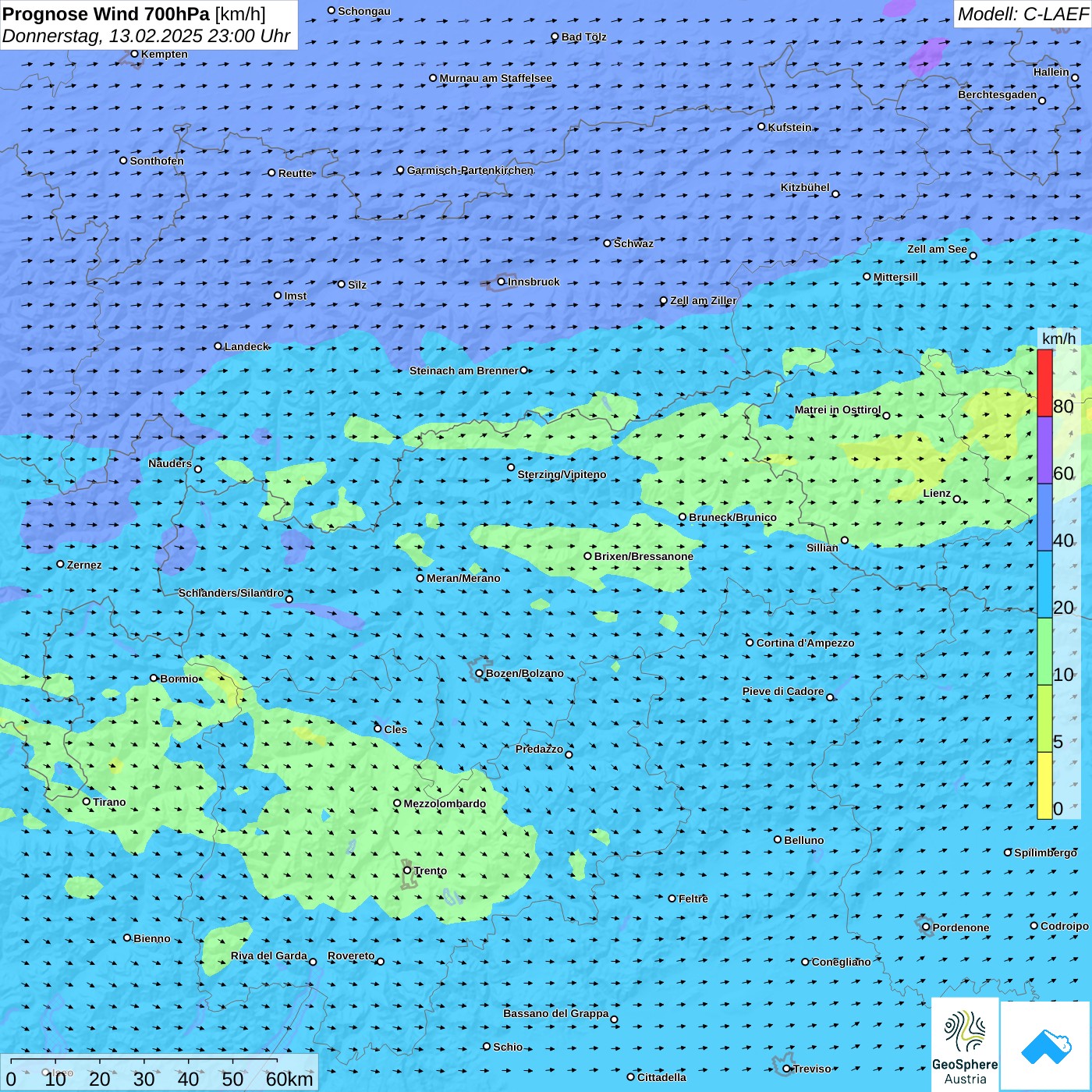The width and height of the screenshot is (1092, 1092).
Task: Click the map scale bar ruler
Action: pos(144,1061)
